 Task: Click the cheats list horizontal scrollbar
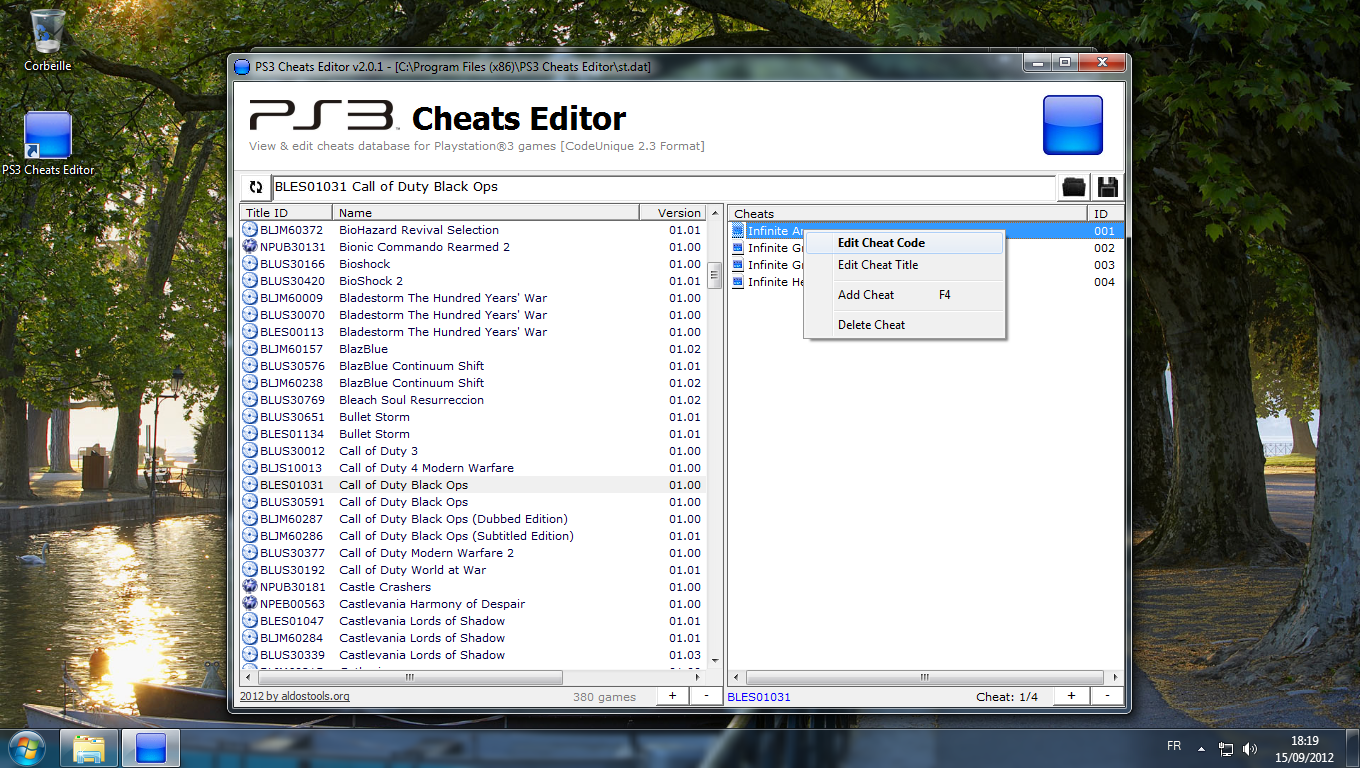925,677
